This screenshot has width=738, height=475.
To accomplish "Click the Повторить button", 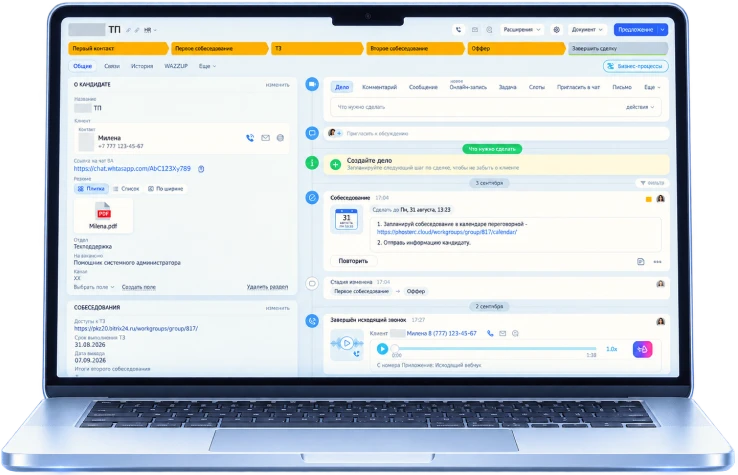I will tap(353, 261).
